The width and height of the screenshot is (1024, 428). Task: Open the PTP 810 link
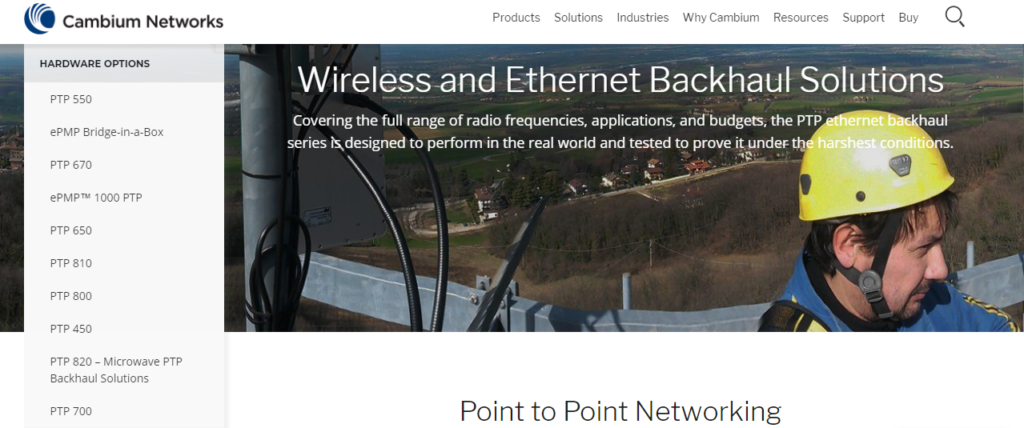tap(71, 263)
